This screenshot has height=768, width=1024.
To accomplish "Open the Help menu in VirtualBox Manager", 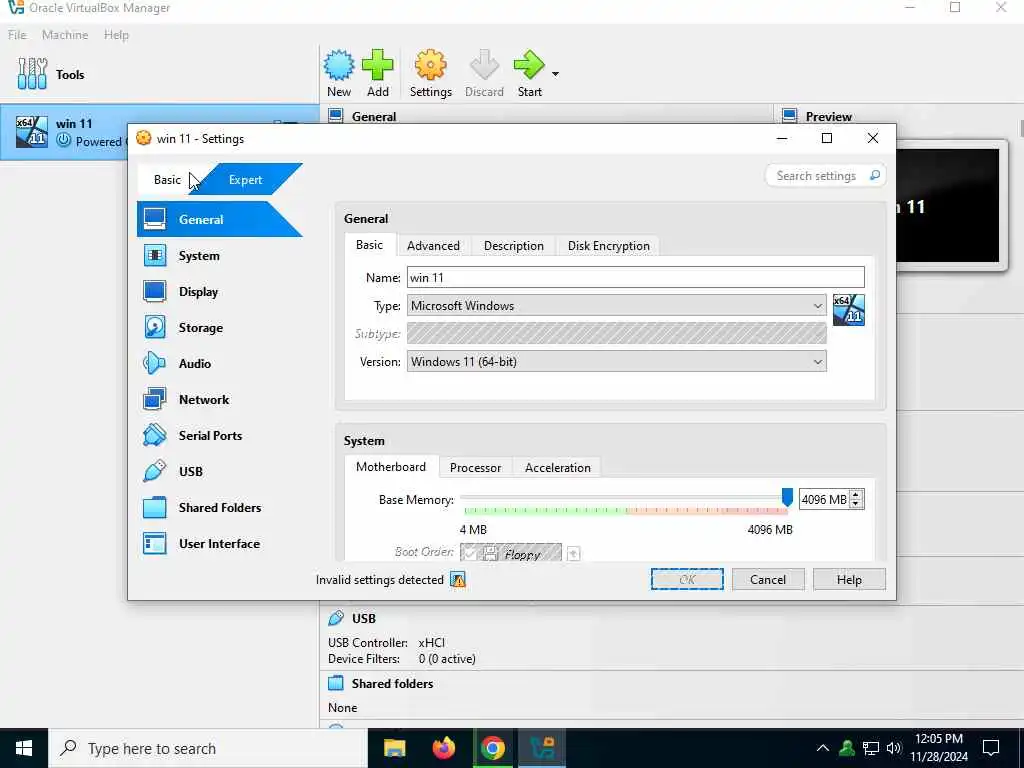I will tap(116, 35).
